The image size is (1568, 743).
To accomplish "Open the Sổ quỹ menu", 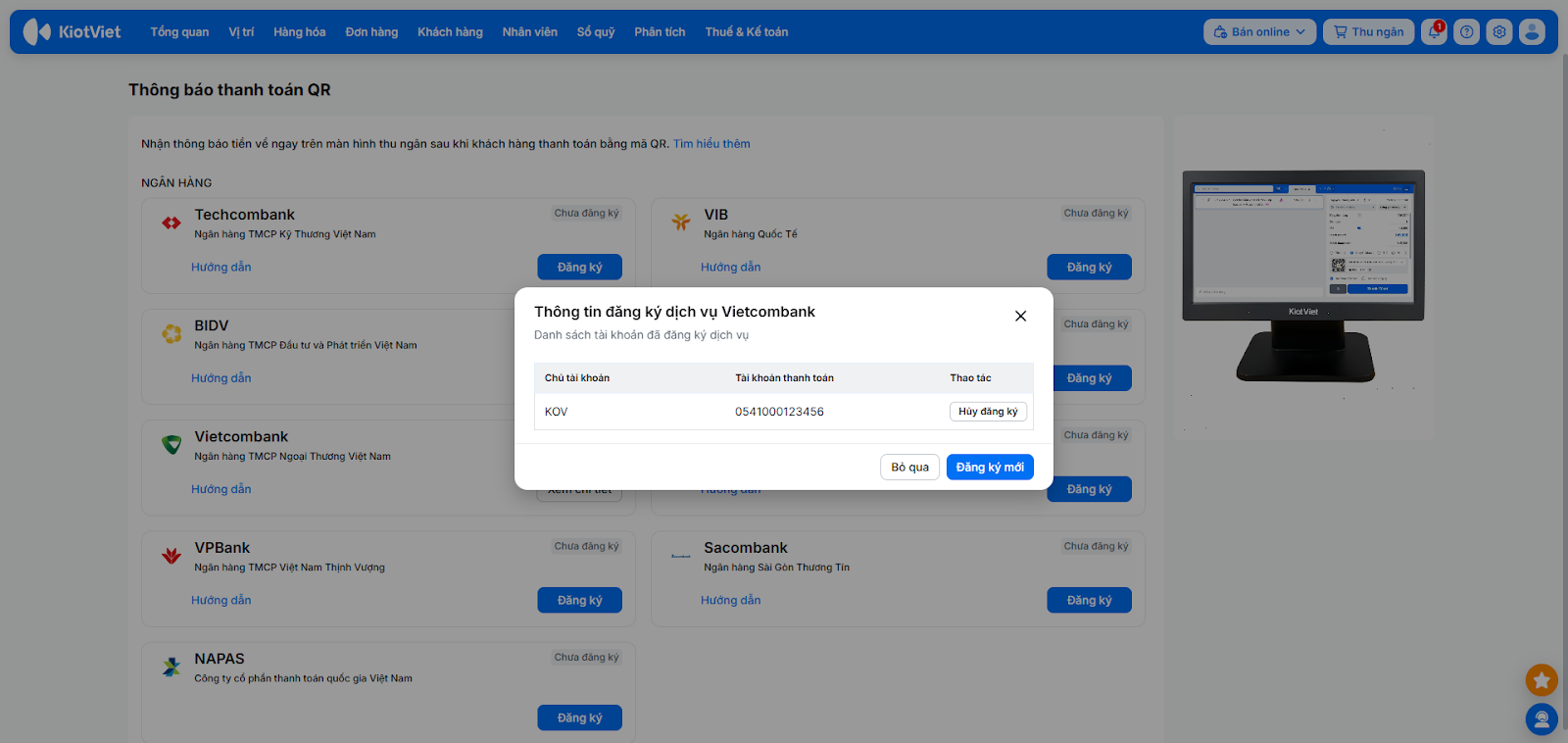I will 595,32.
